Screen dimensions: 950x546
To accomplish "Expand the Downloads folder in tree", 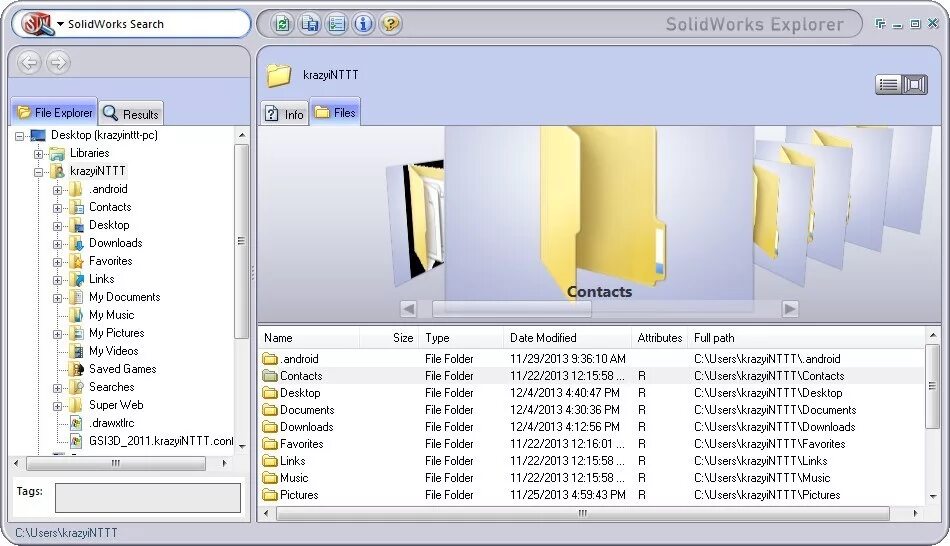I will 57,244.
